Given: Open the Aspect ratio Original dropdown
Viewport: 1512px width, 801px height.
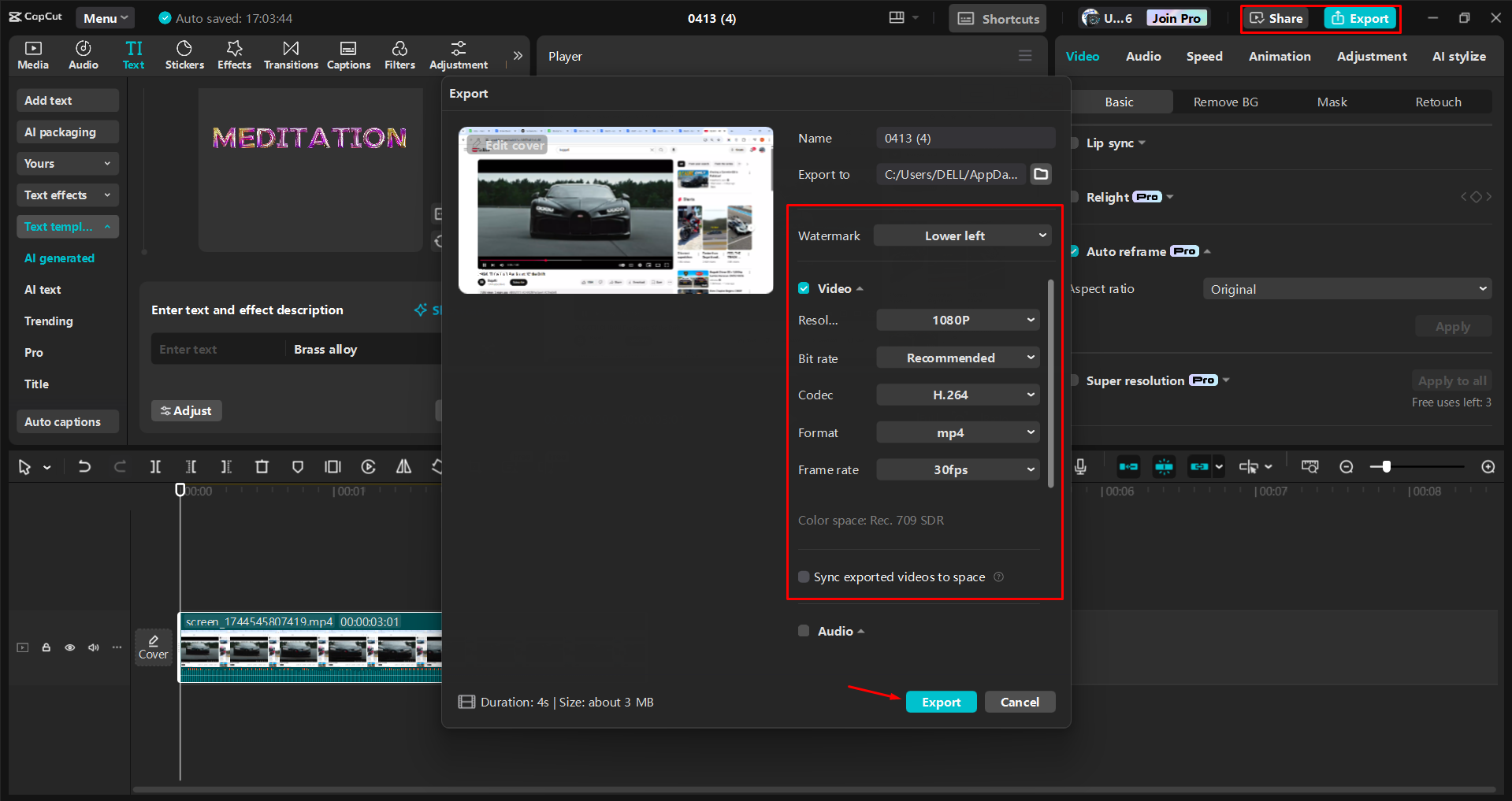Looking at the screenshot, I should click(x=1347, y=289).
